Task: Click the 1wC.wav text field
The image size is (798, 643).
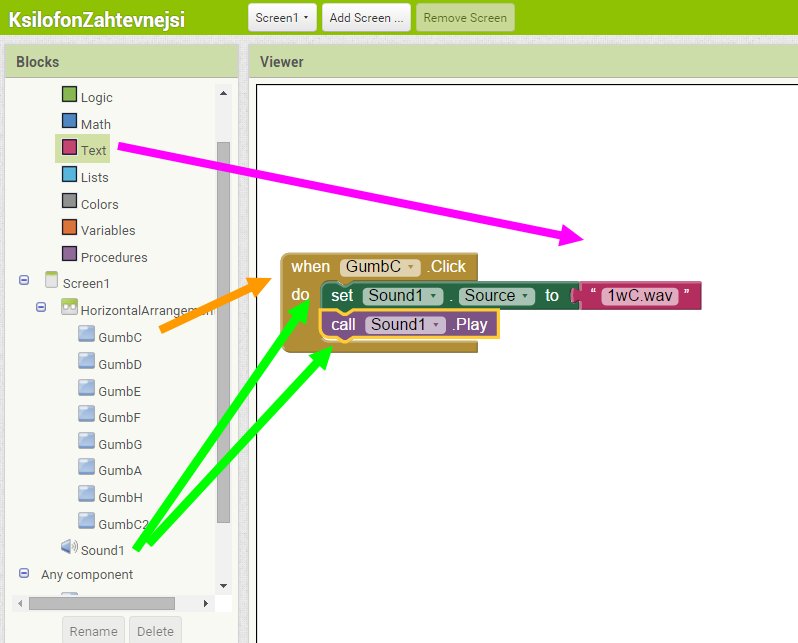Action: pos(641,296)
